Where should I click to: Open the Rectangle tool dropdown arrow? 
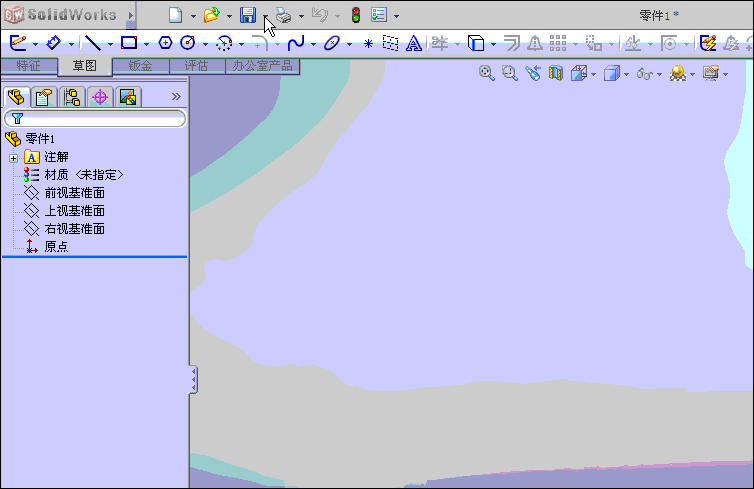coord(146,44)
